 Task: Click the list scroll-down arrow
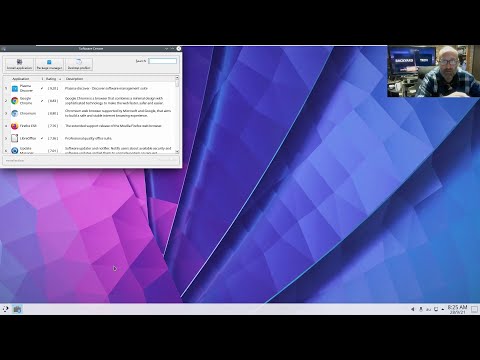177,152
